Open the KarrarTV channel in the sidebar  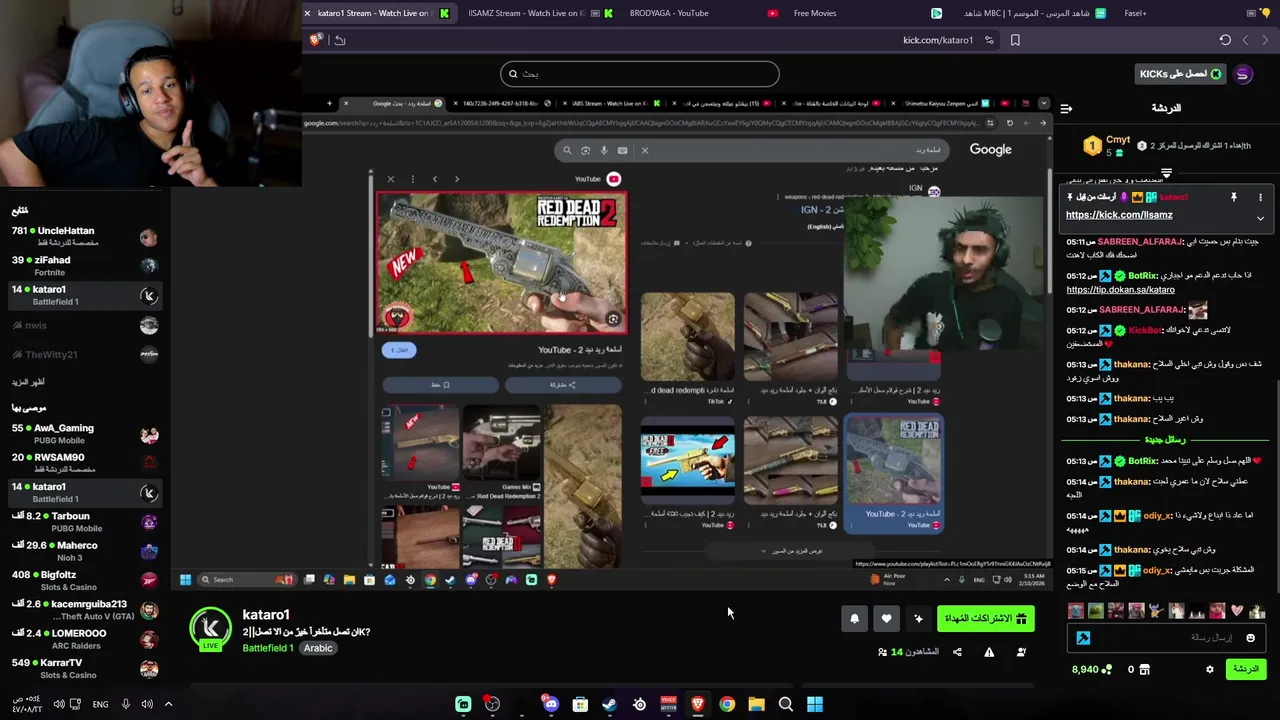84,668
